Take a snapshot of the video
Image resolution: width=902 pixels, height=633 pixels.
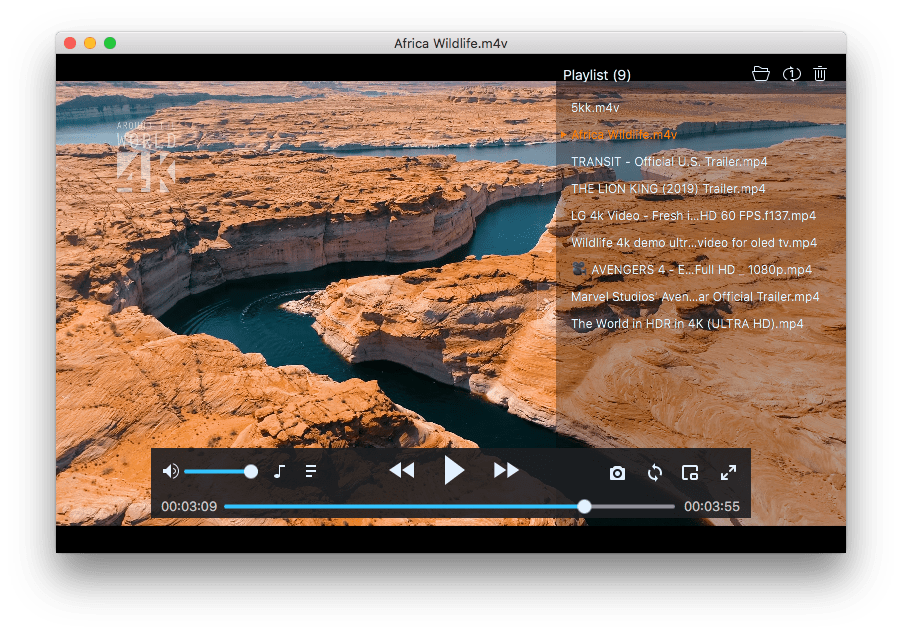point(617,472)
